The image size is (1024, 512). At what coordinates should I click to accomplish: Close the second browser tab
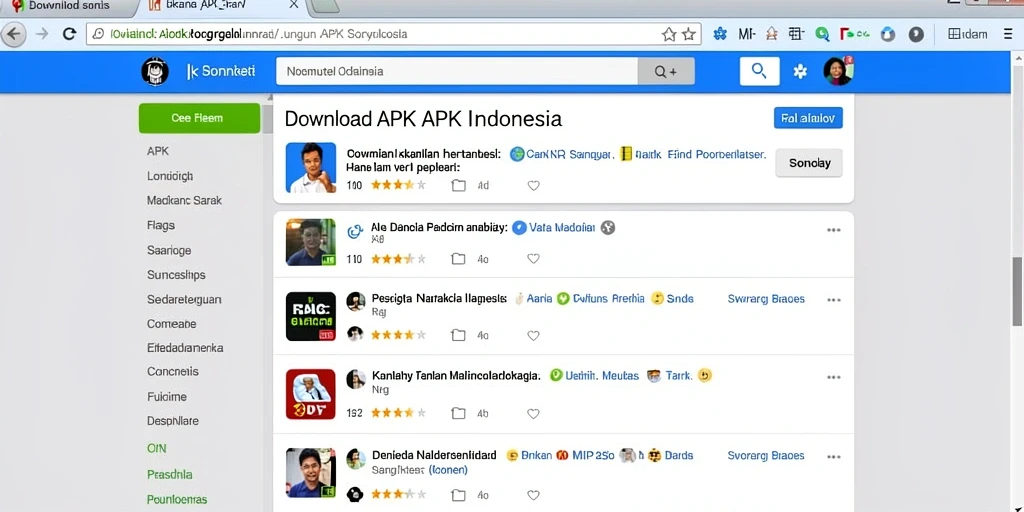click(293, 5)
